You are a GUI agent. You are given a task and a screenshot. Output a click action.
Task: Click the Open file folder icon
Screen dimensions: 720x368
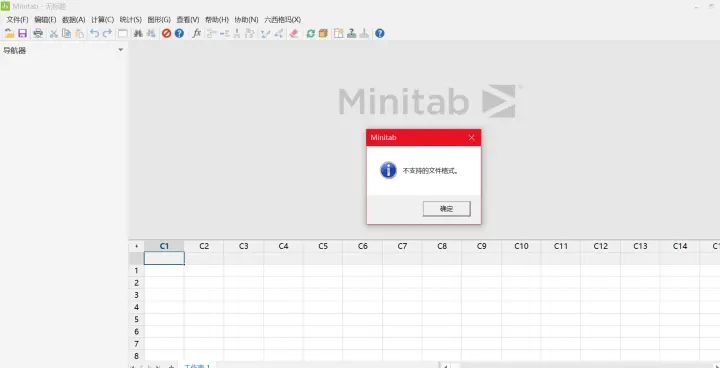click(x=9, y=34)
